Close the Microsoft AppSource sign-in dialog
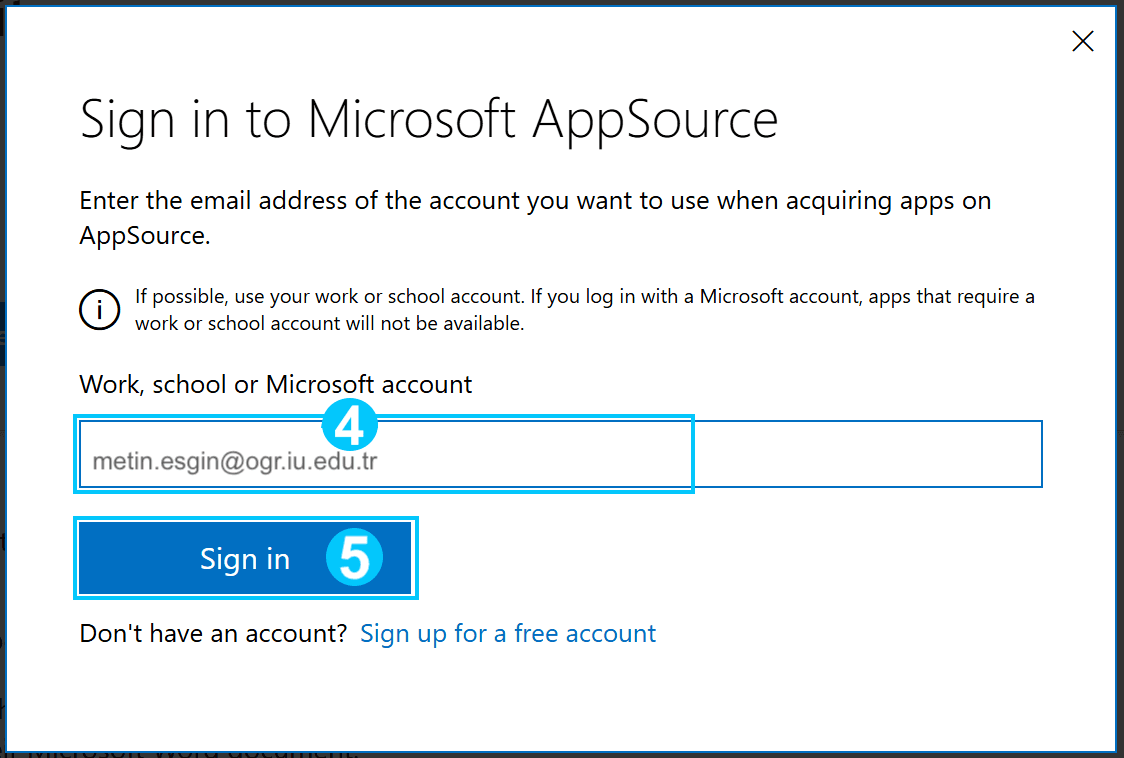The width and height of the screenshot is (1124, 758). [1082, 41]
